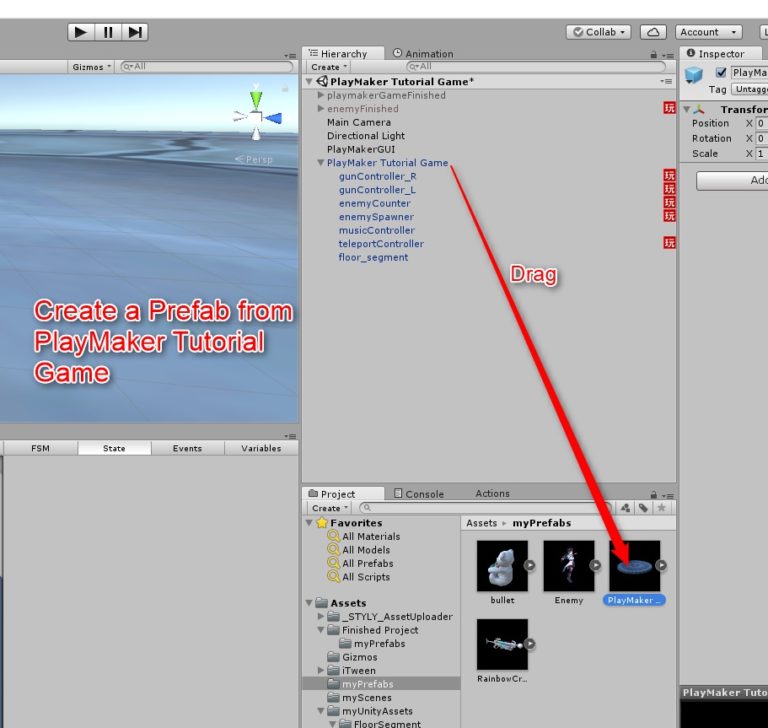Select floor_segment in Hierarchy
The image size is (768, 728).
[x=373, y=257]
